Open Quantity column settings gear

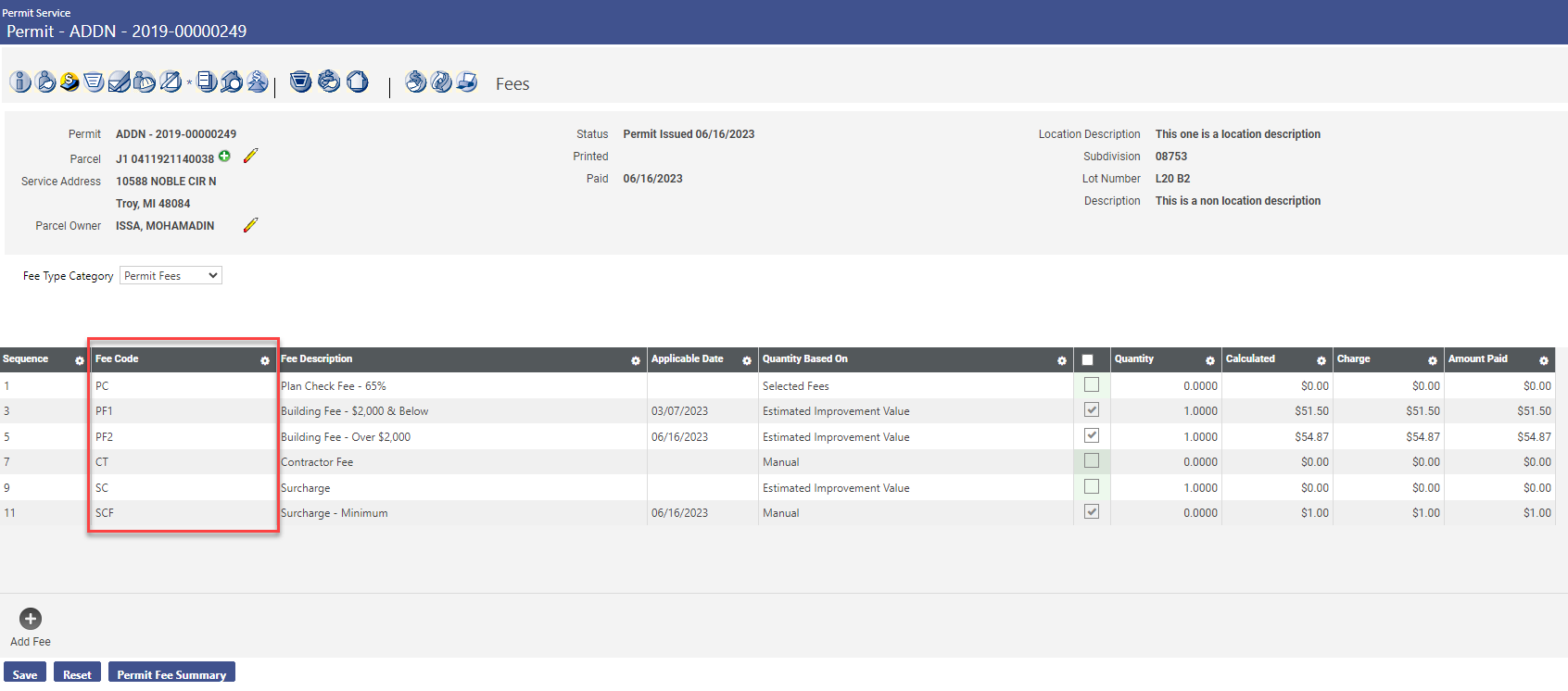[x=1210, y=360]
